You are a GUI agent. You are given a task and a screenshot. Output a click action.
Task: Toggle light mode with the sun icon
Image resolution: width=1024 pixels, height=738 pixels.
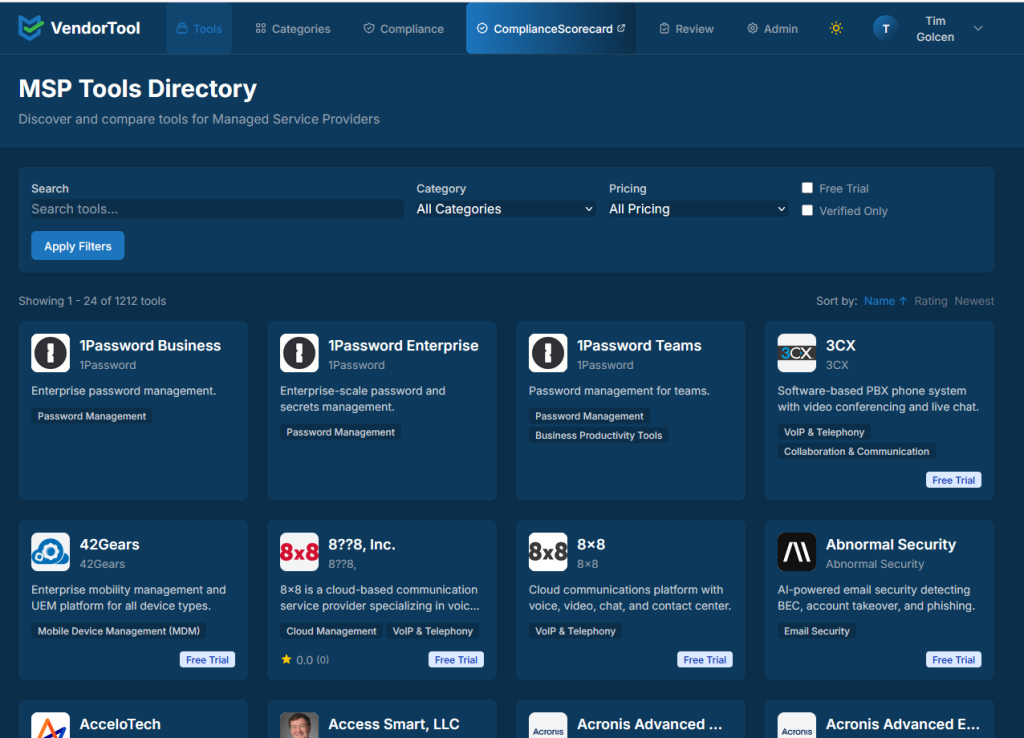click(836, 28)
